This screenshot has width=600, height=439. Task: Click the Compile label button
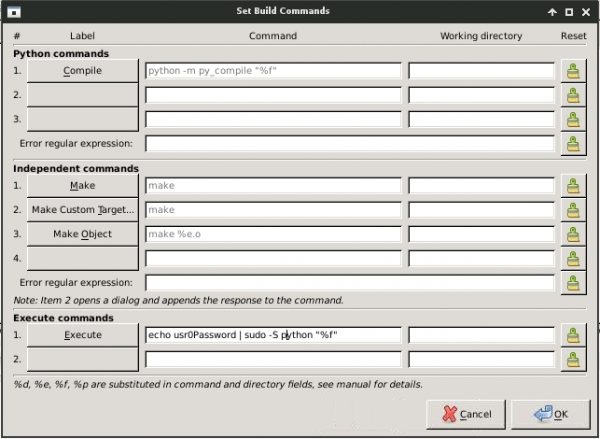82,72
